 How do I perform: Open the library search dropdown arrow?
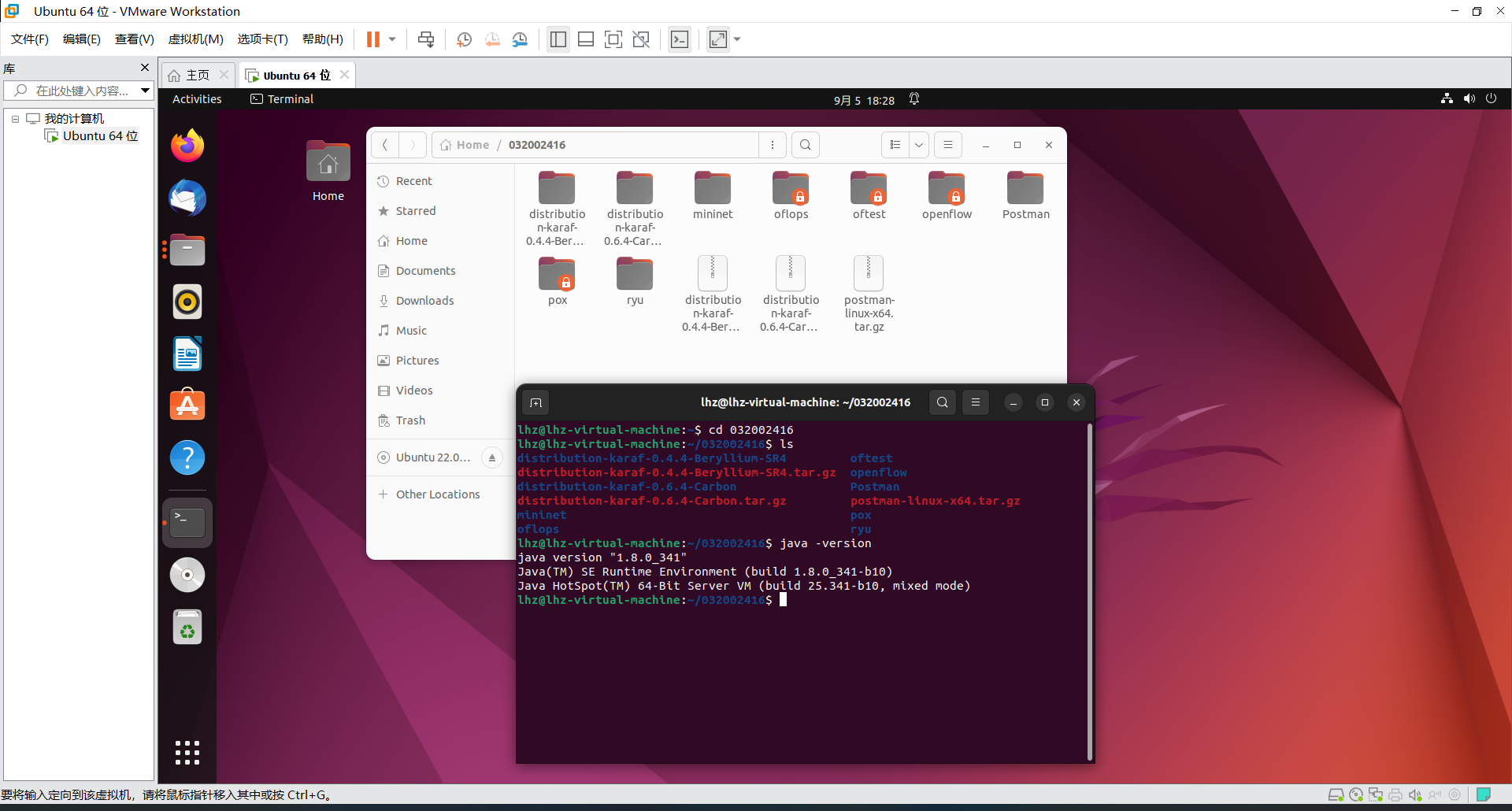pos(145,91)
